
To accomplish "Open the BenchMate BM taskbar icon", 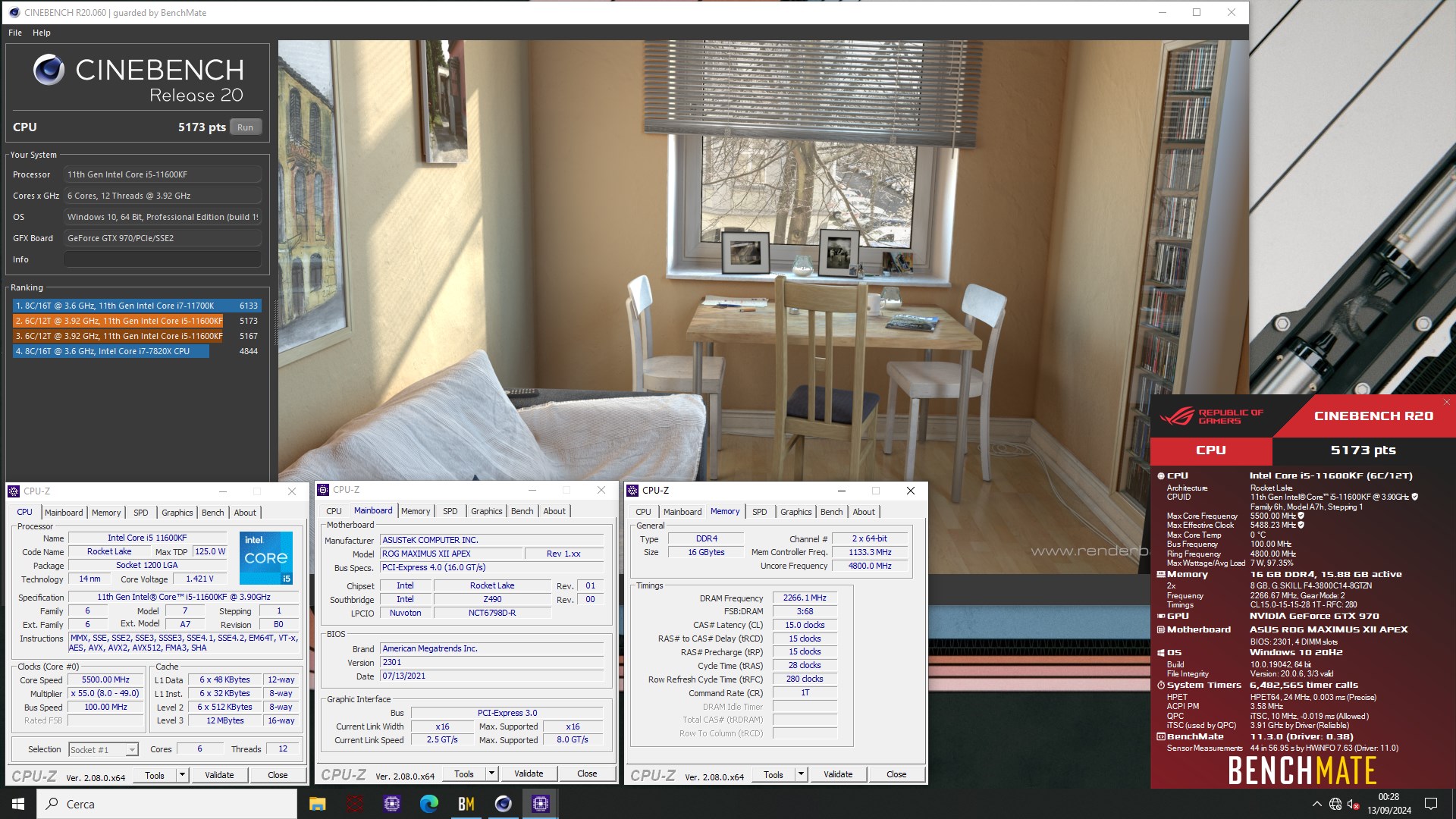I will click(466, 804).
